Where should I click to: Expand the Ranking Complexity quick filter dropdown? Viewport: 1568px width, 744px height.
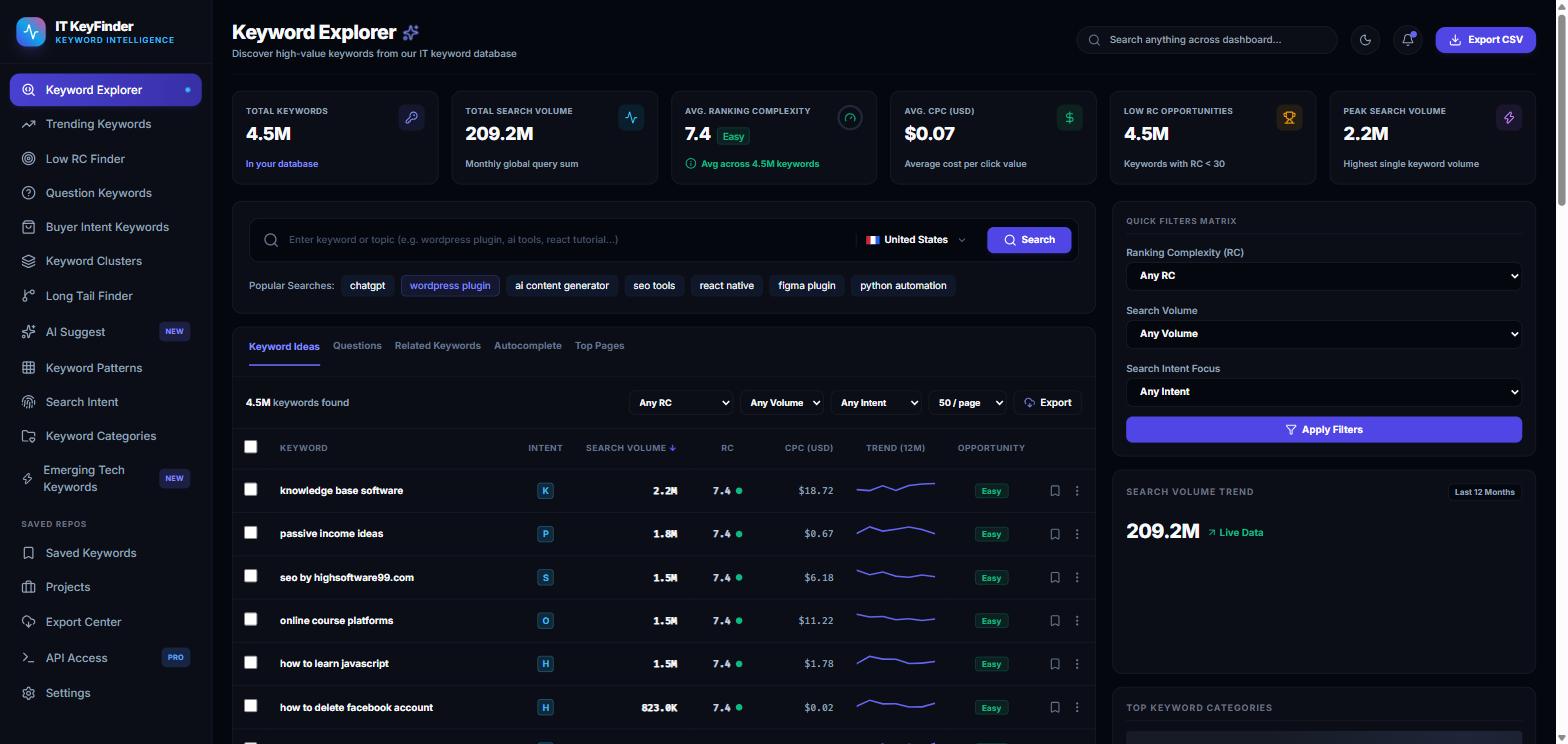tap(1324, 276)
